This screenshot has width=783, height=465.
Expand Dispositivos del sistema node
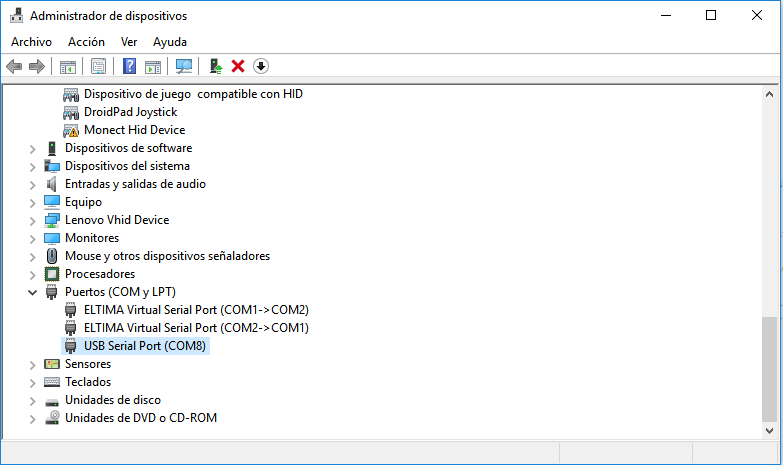point(32,167)
